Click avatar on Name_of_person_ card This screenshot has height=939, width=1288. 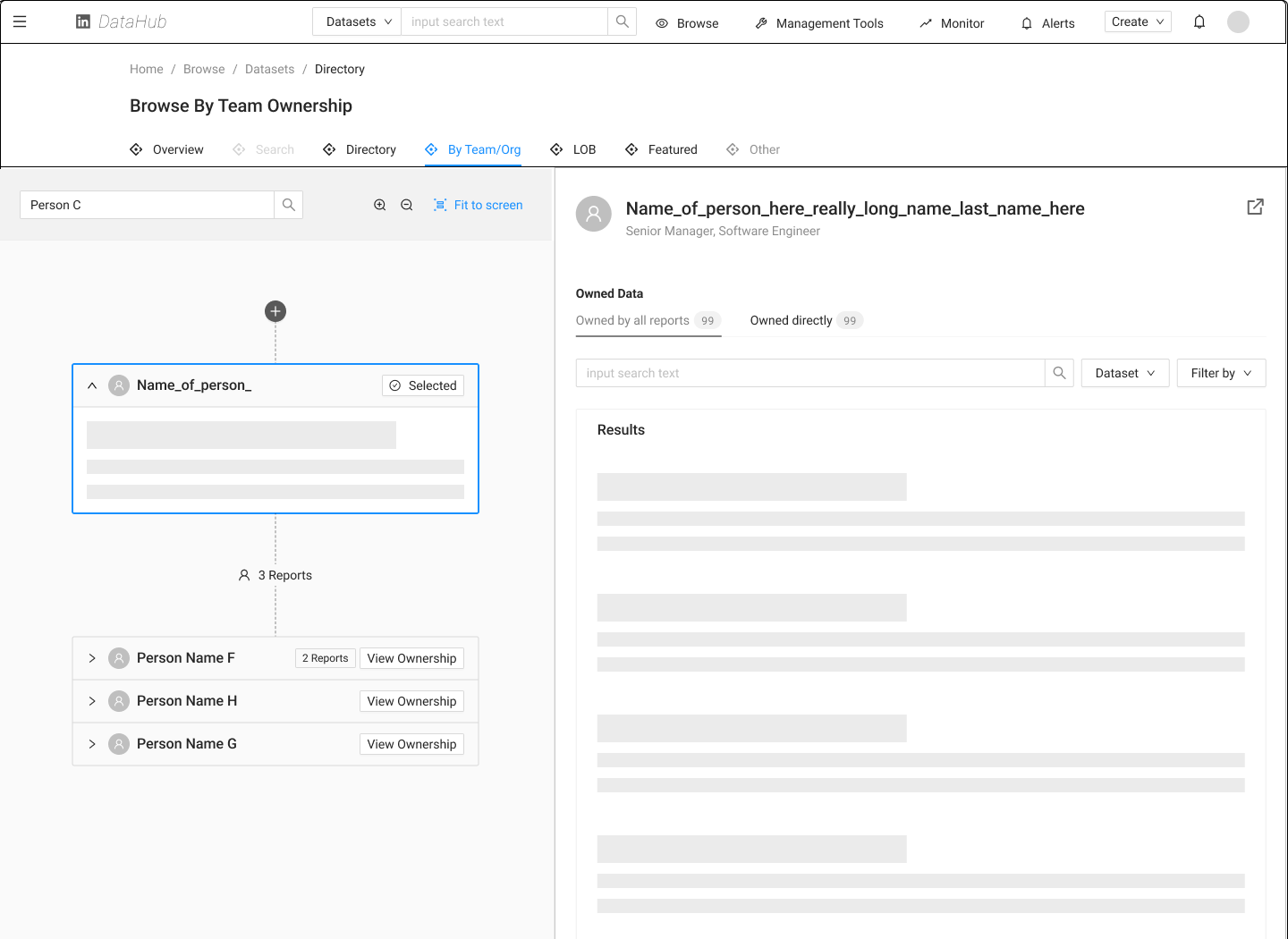point(119,385)
